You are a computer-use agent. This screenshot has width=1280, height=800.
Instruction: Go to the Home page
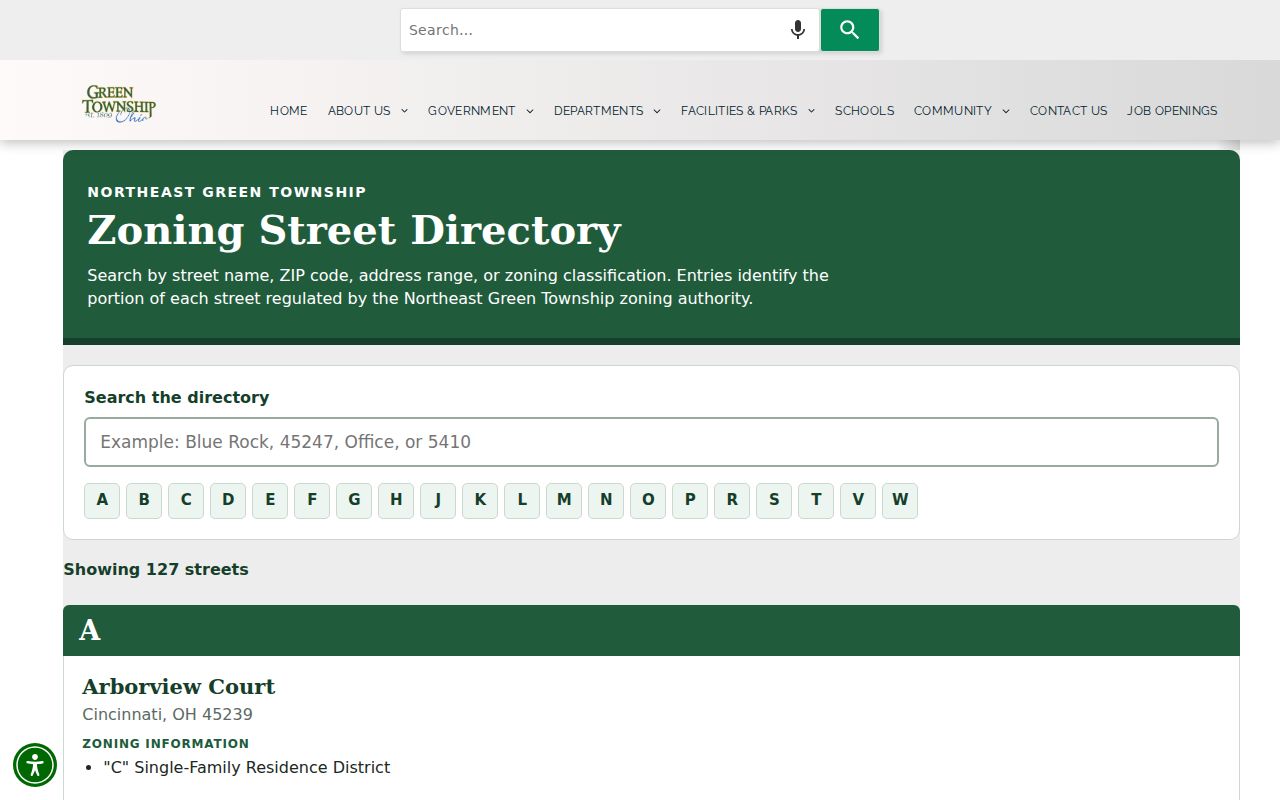coord(288,111)
